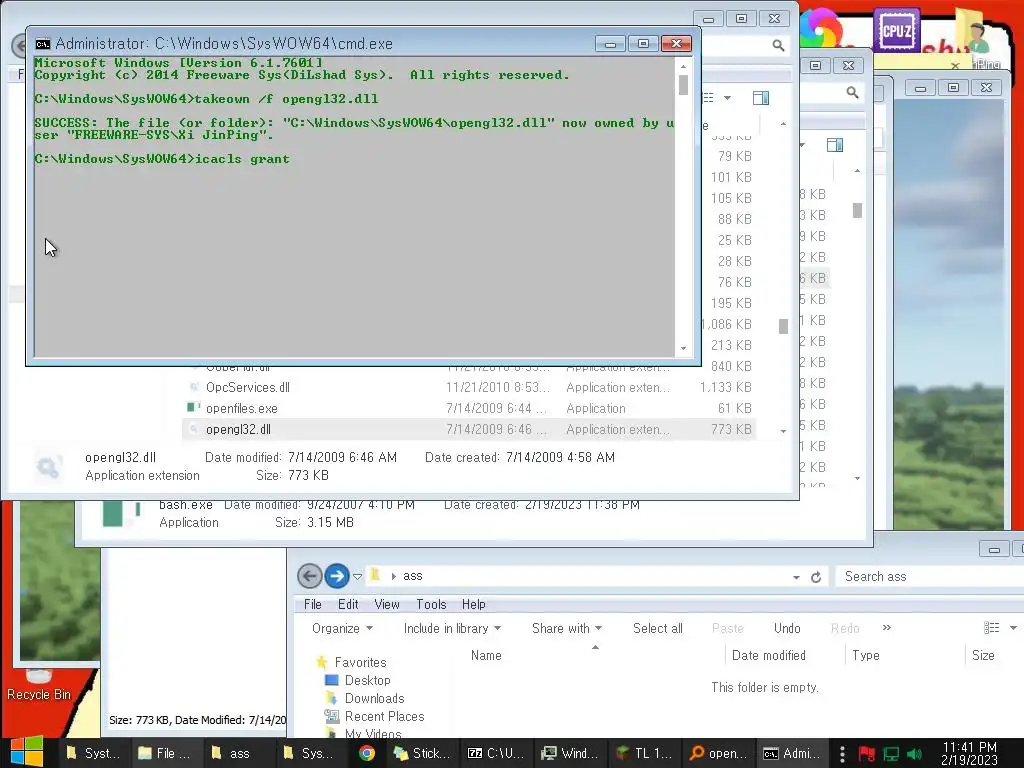Click the red flag Action Center icon

(867, 754)
